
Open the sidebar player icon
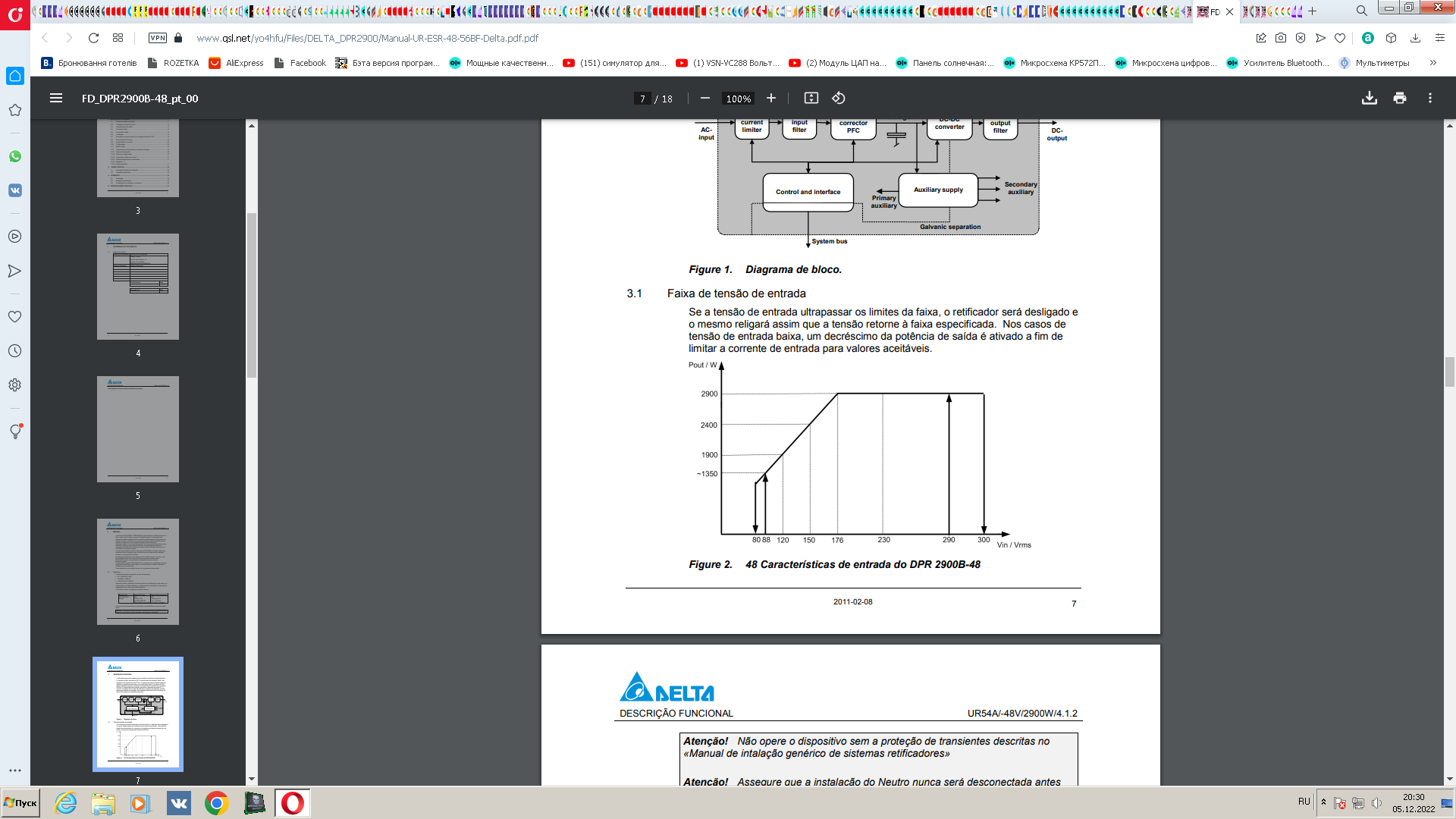point(15,237)
